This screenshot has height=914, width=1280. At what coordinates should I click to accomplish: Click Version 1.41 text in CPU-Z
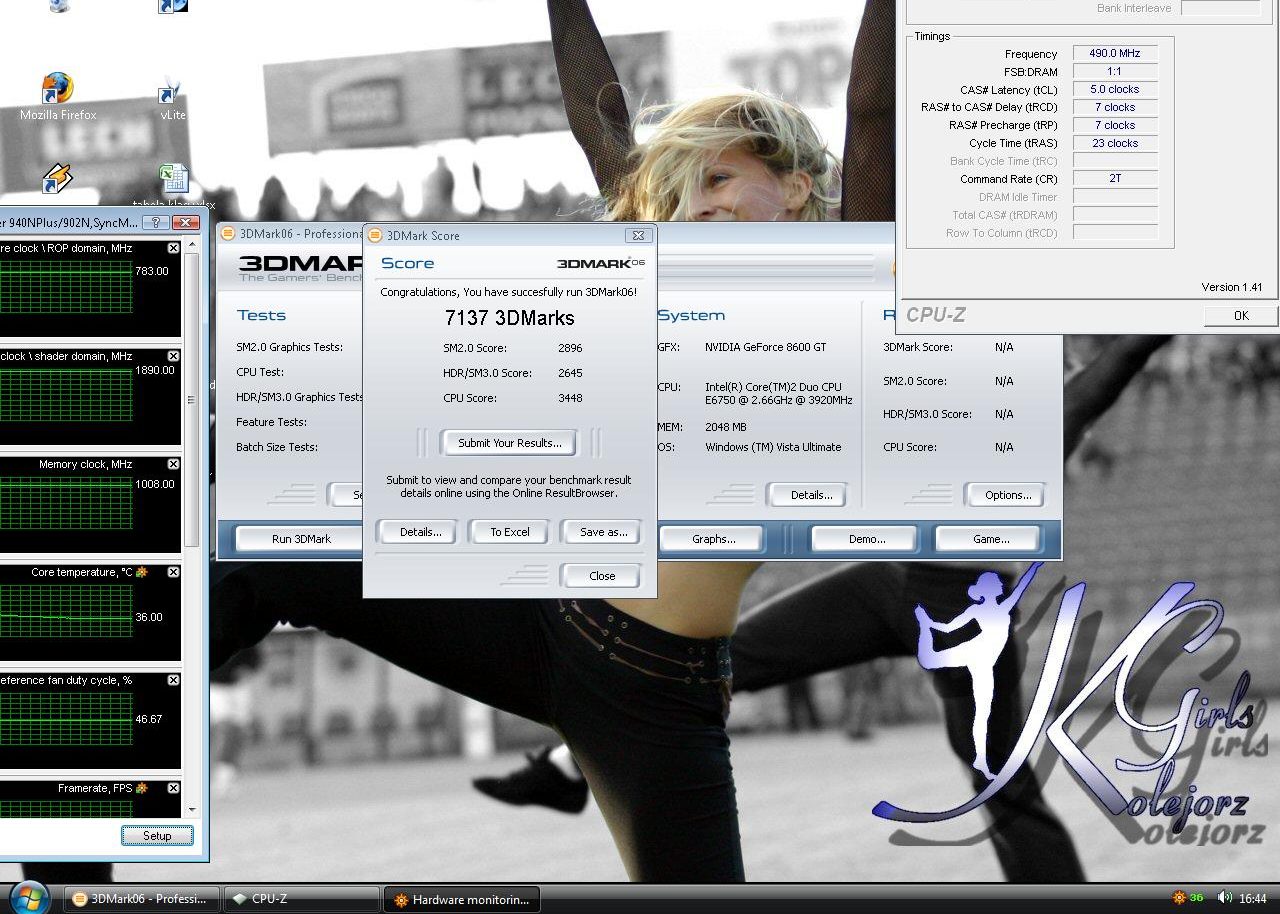1231,287
